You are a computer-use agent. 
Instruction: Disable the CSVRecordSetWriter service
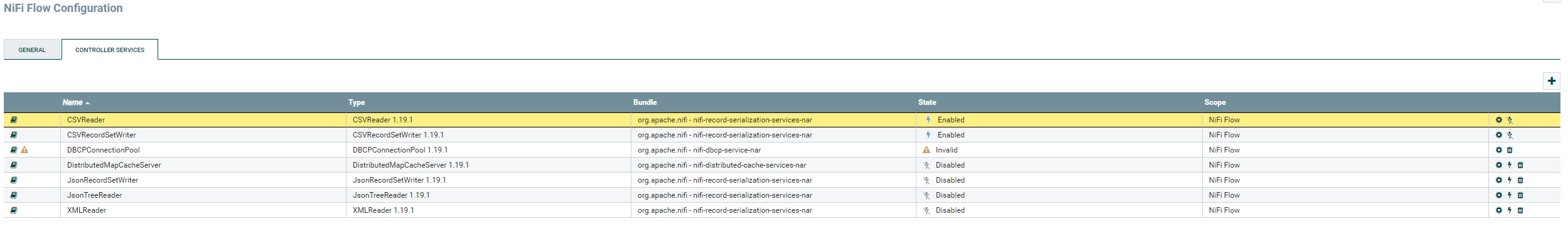click(1510, 135)
